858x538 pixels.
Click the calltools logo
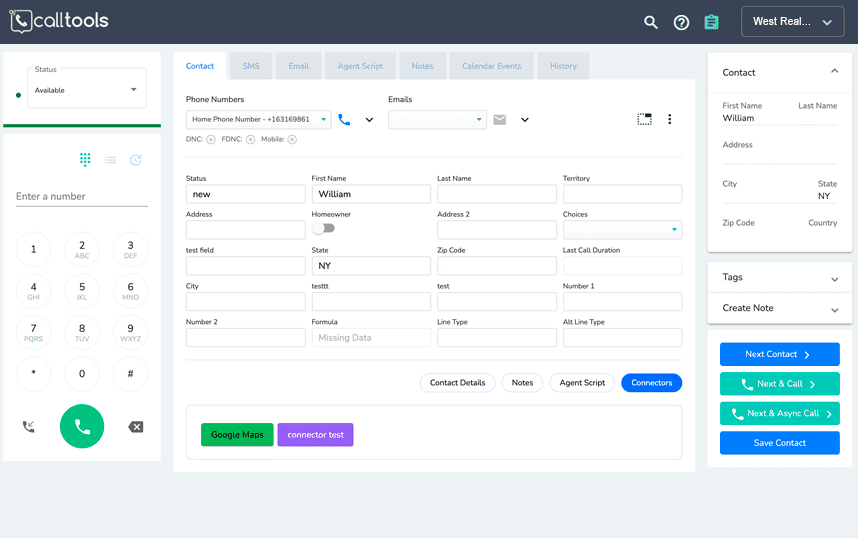click(59, 21)
